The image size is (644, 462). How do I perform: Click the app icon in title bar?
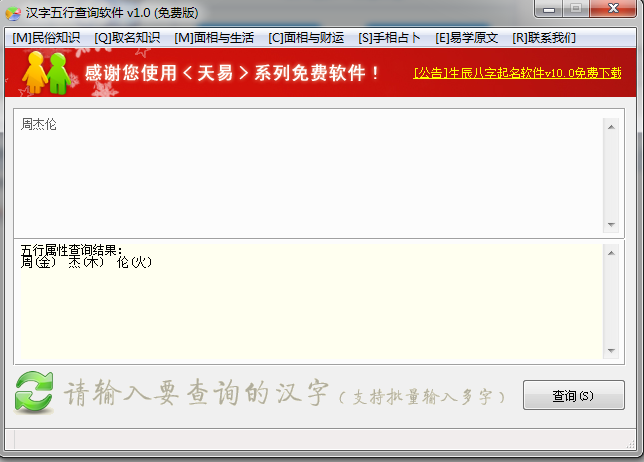point(13,13)
